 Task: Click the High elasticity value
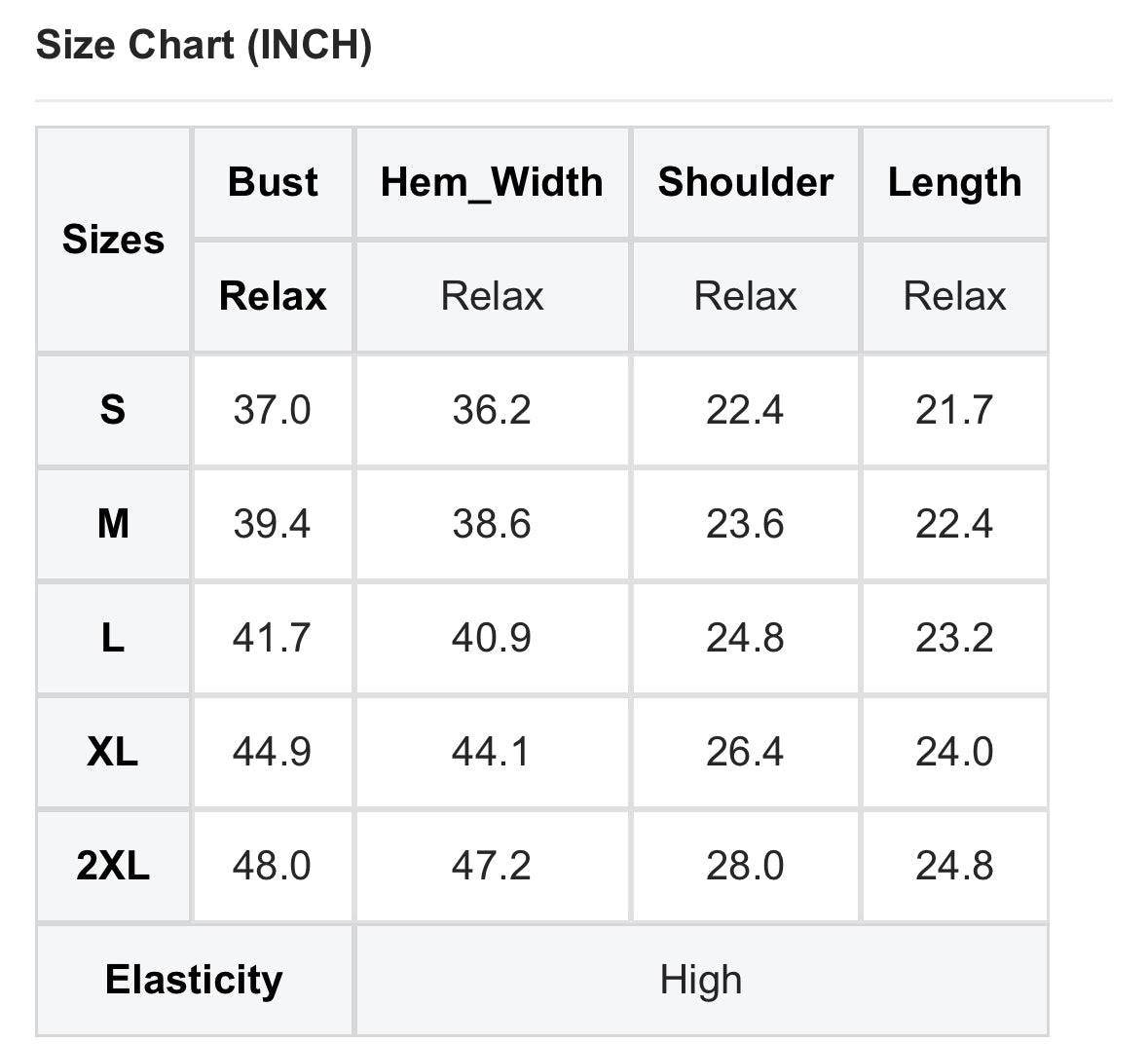[702, 981]
